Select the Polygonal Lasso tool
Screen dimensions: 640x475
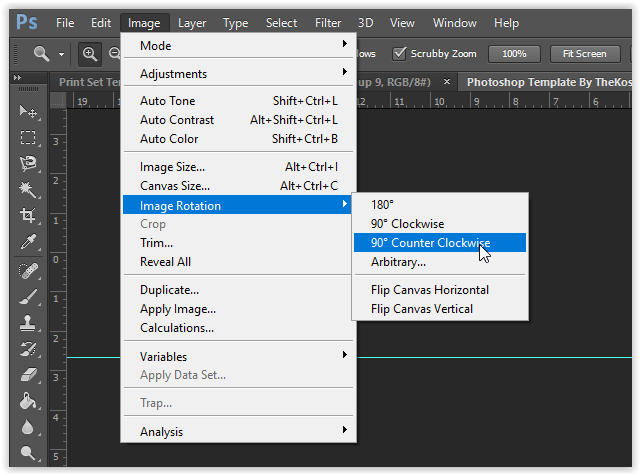(x=28, y=163)
